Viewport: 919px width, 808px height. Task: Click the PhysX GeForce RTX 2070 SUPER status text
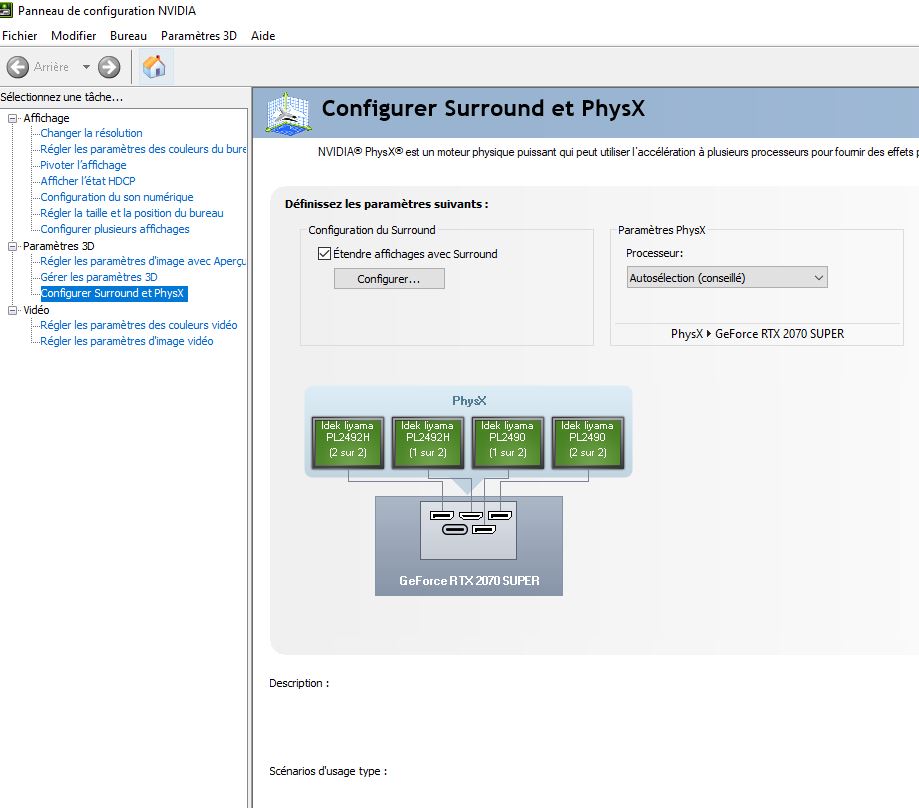coord(757,334)
